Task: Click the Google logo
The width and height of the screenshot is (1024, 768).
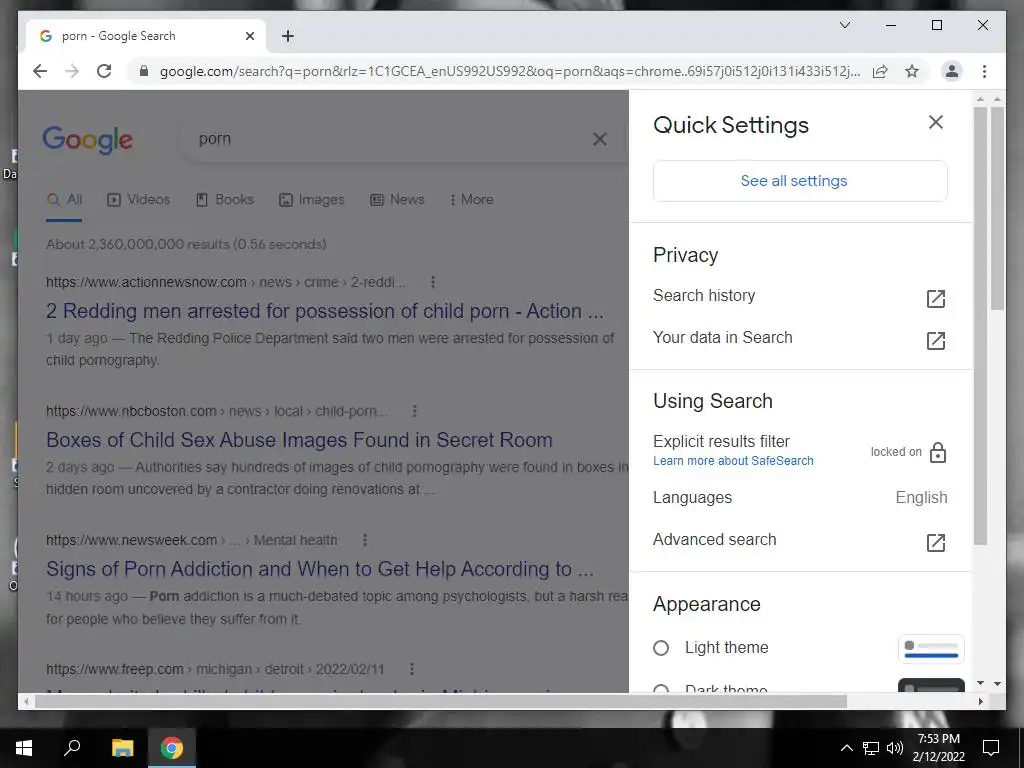Action: [88, 140]
